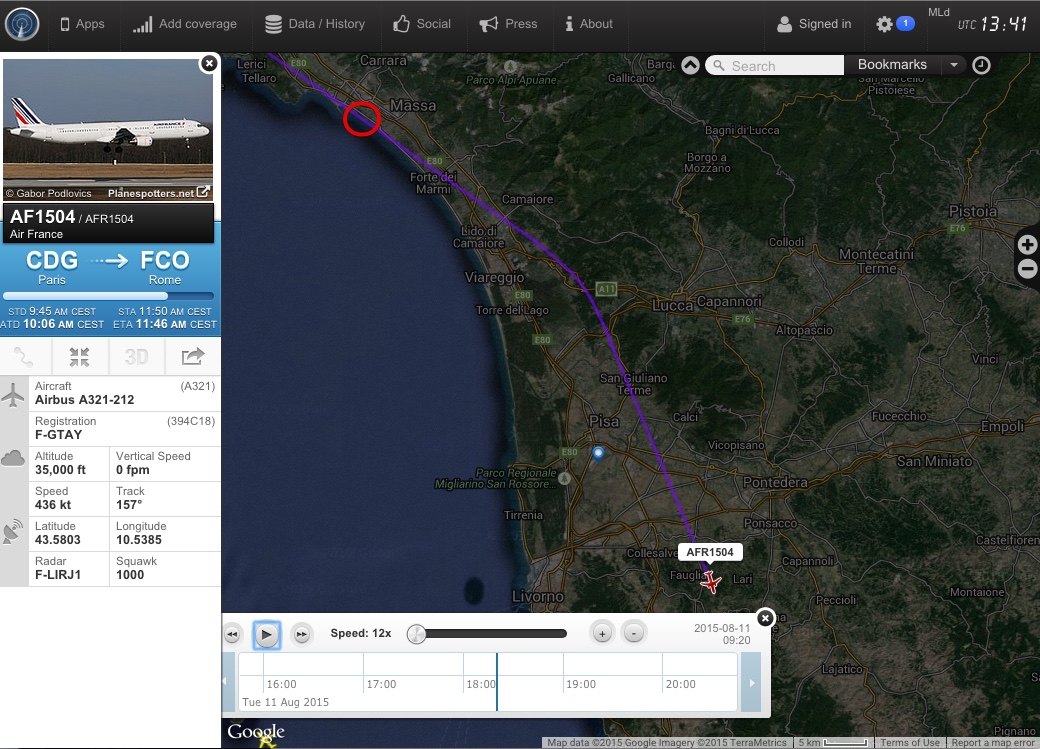
Task: Open the Terms of Use link
Action: point(909,743)
